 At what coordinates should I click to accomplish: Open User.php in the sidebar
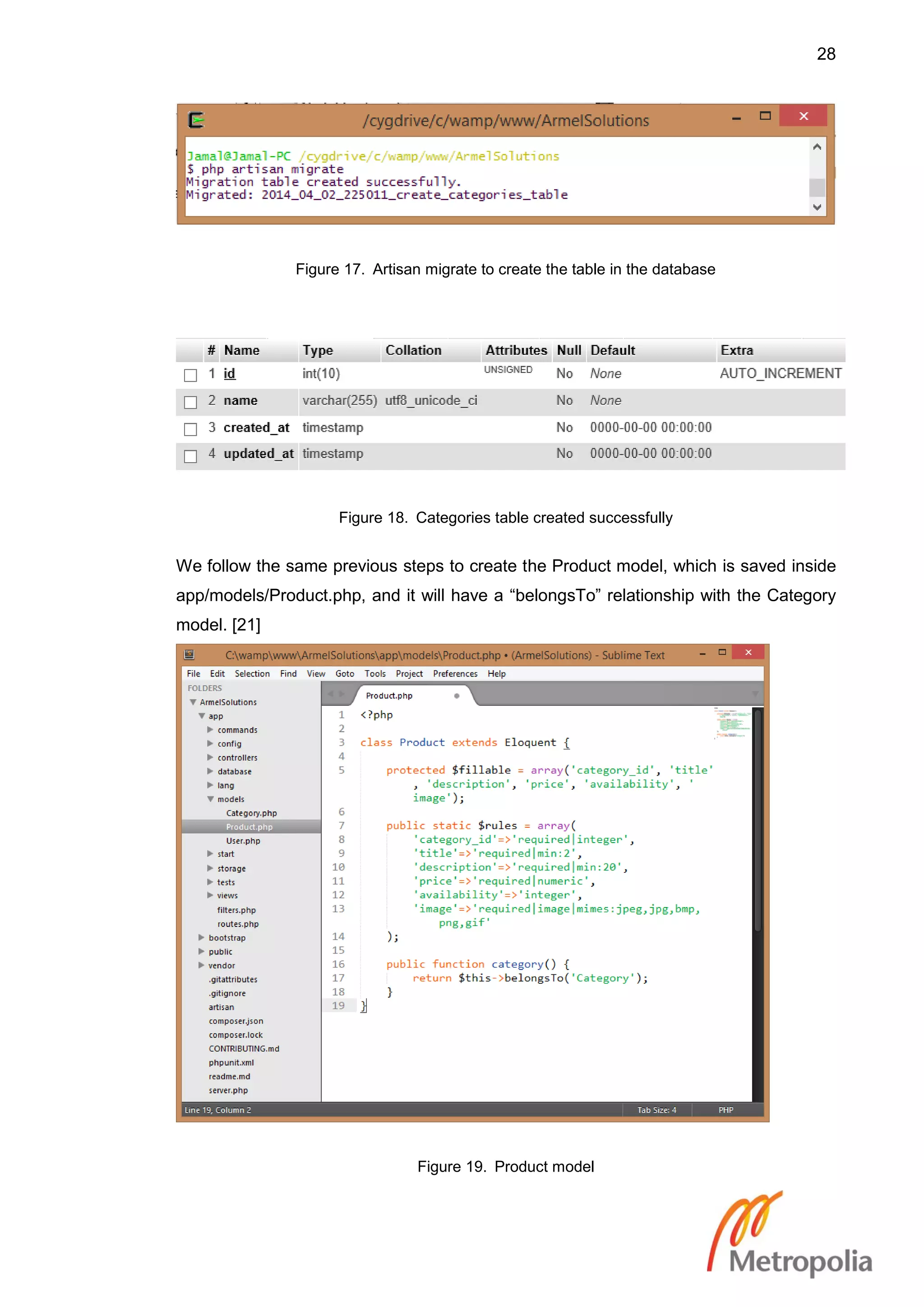coord(243,840)
